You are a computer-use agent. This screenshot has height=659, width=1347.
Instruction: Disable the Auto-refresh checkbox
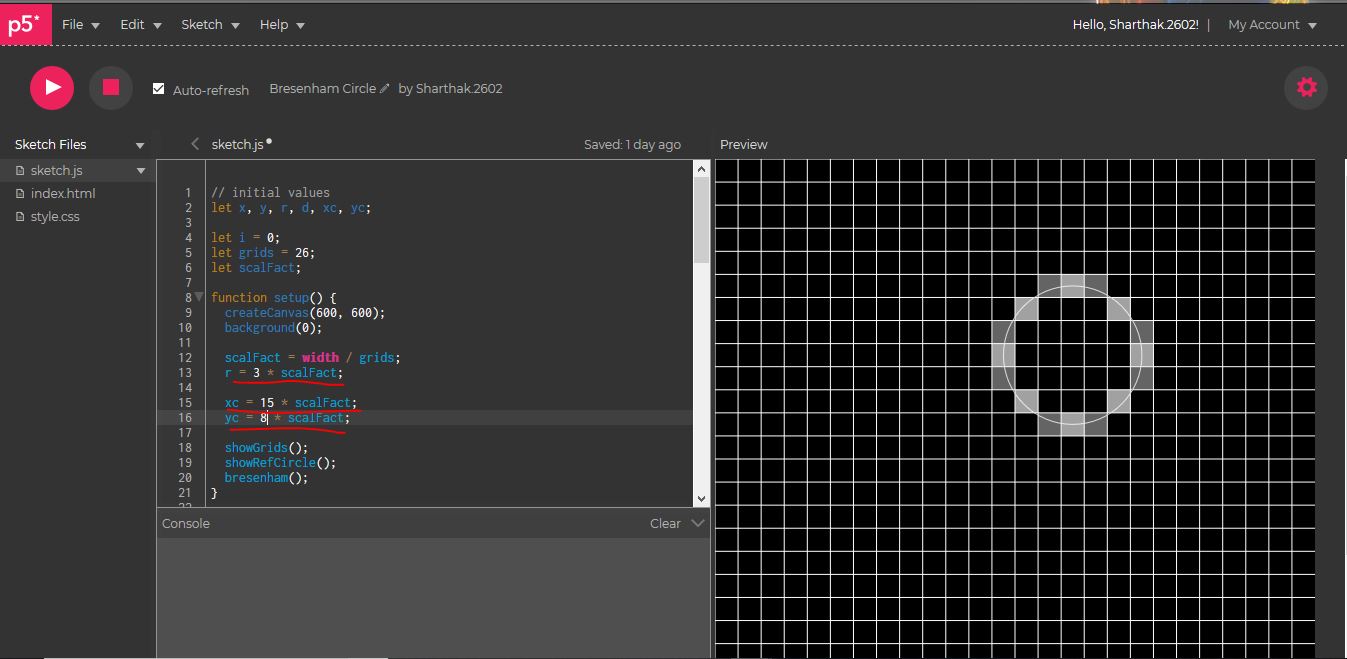click(x=158, y=88)
